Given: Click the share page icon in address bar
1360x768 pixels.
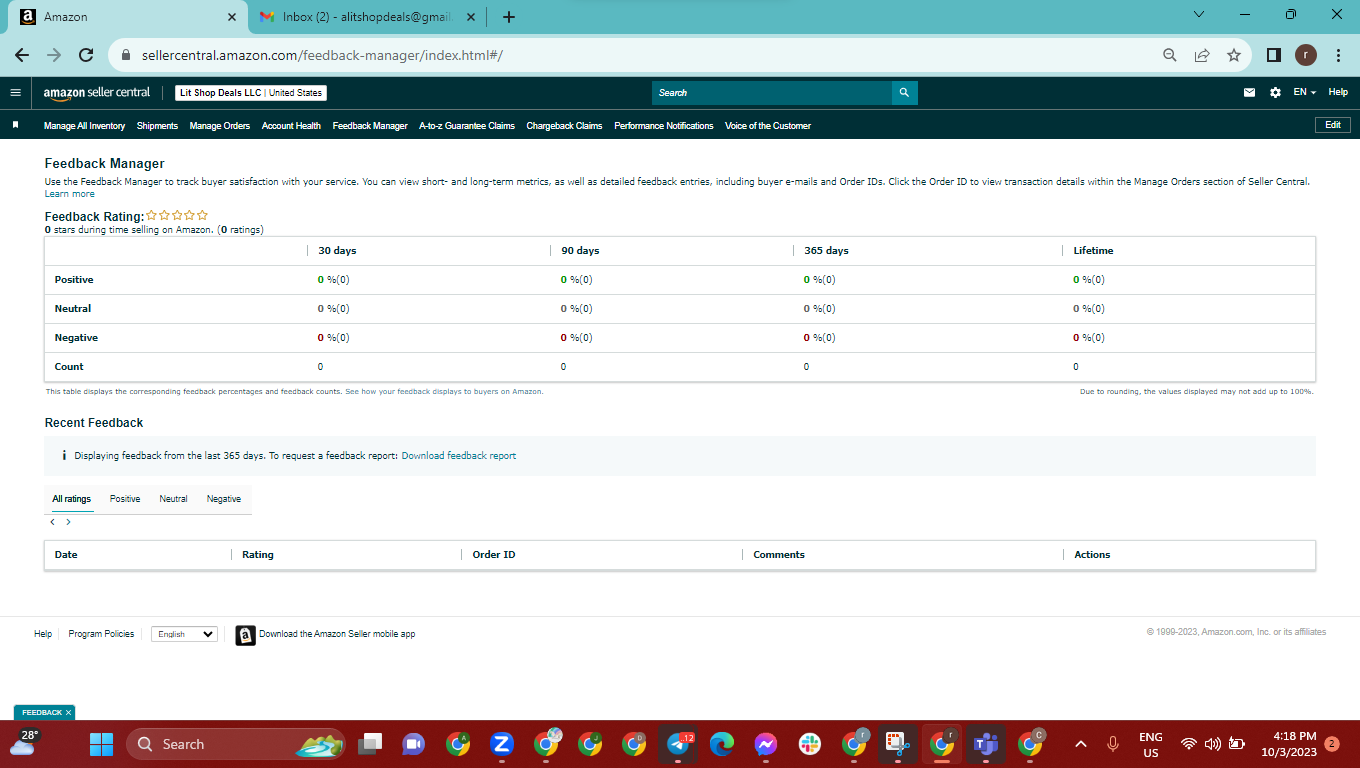Looking at the screenshot, I should click(1202, 56).
